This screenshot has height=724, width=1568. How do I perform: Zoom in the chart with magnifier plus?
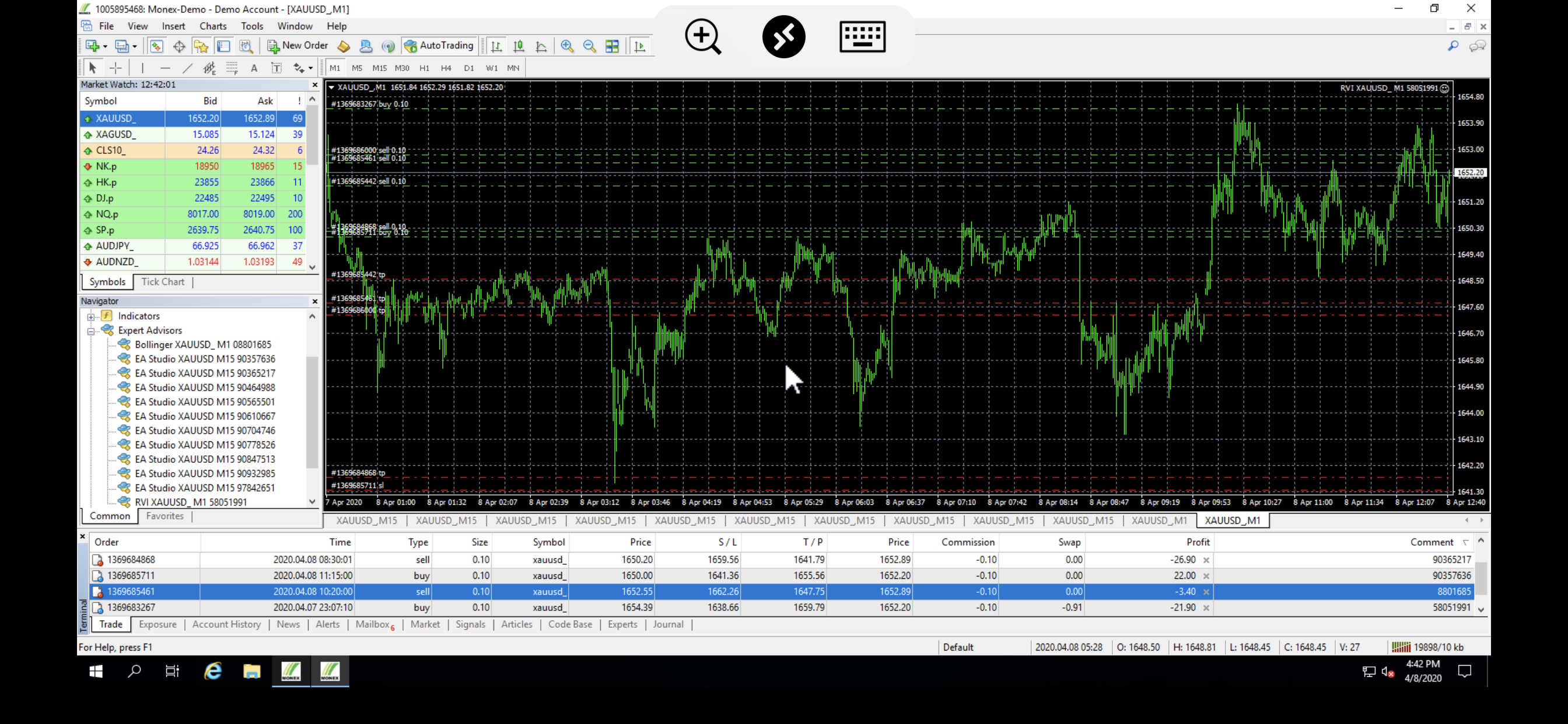(x=568, y=45)
